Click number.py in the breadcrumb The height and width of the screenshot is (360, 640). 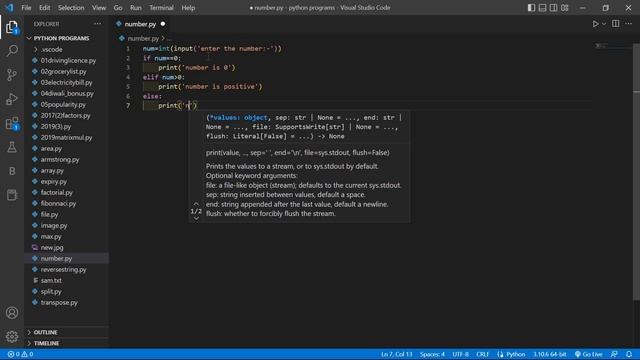click(143, 38)
